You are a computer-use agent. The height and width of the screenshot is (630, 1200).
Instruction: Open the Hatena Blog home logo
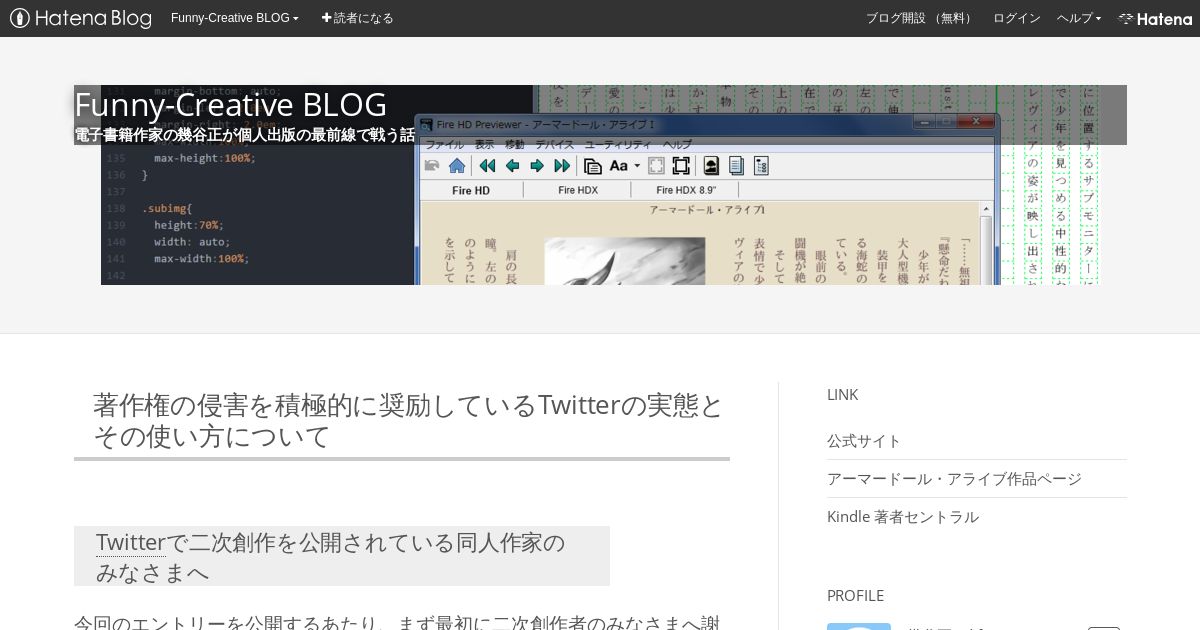tap(81, 18)
